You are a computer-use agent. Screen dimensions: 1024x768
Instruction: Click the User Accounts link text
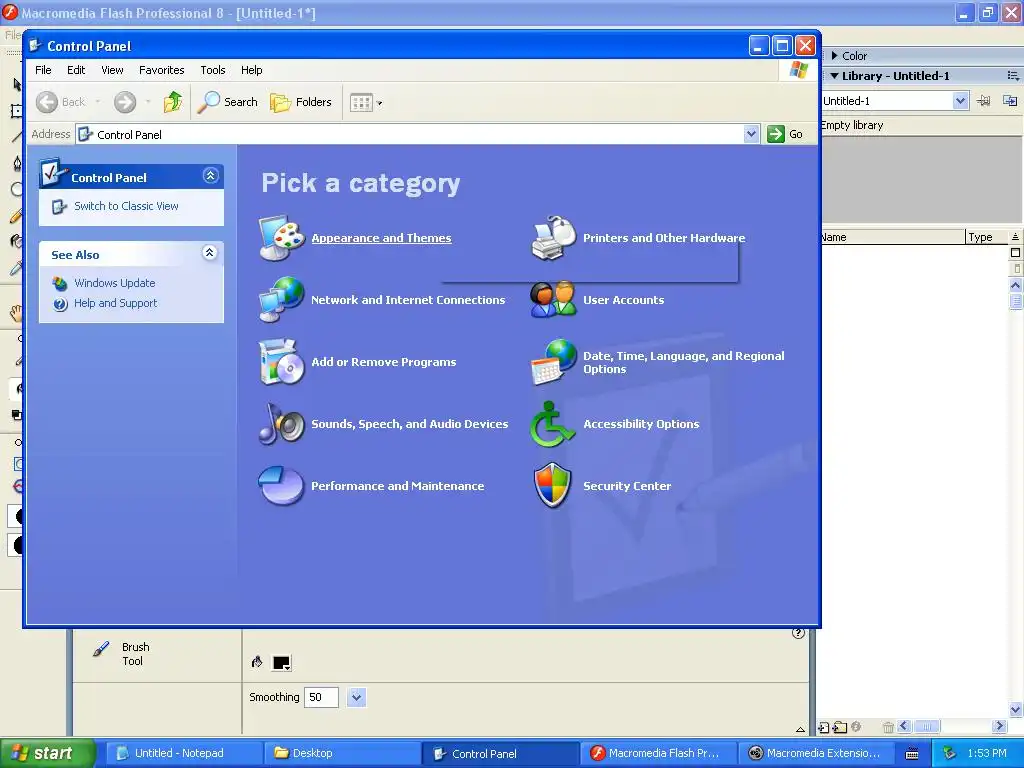click(x=624, y=300)
